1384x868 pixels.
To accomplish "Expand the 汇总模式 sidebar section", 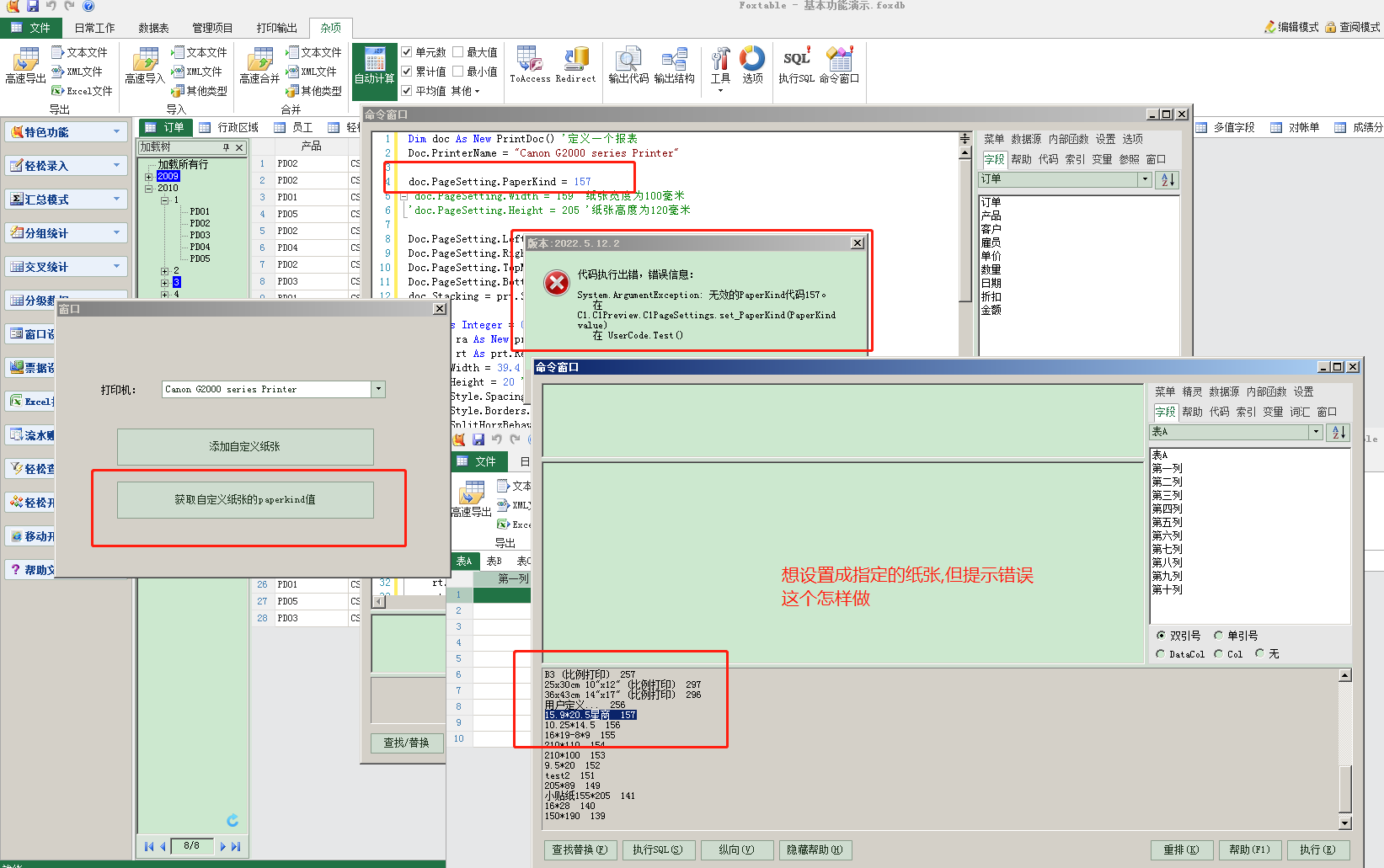I will tap(66, 200).
